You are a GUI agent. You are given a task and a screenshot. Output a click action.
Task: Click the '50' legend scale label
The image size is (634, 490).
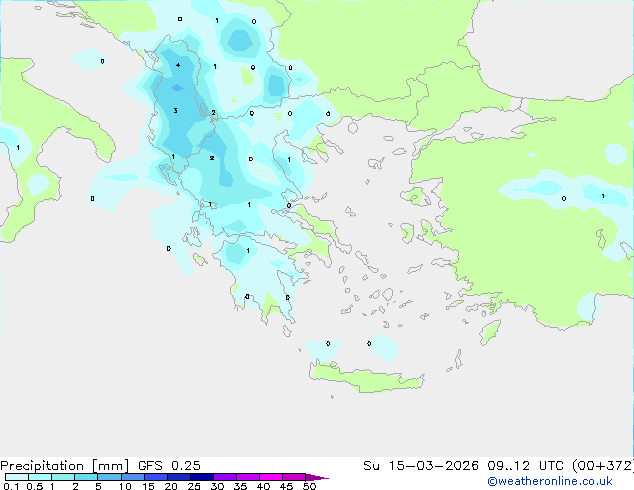click(x=310, y=486)
